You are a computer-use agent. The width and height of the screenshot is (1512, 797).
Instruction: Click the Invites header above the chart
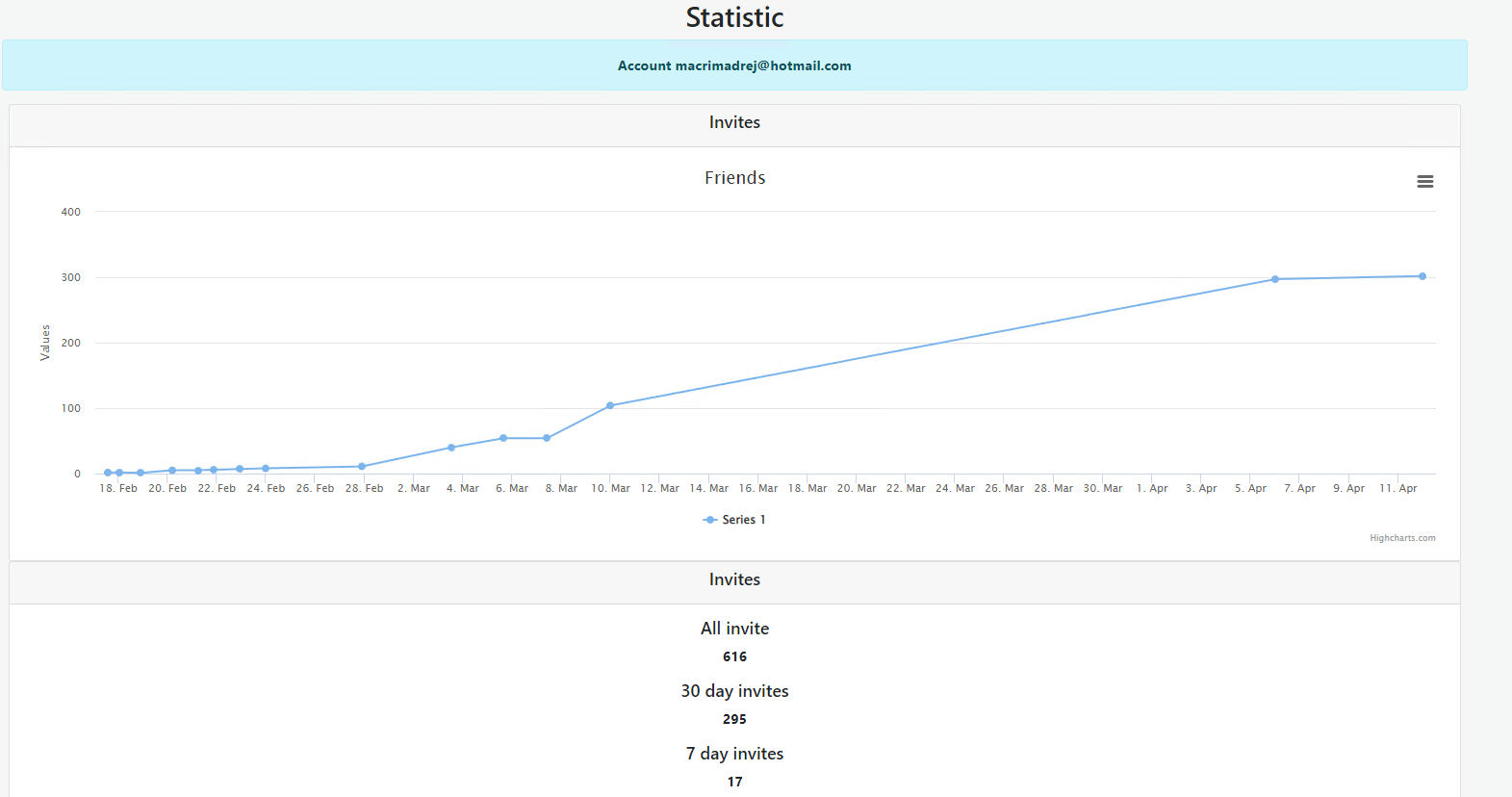click(734, 122)
